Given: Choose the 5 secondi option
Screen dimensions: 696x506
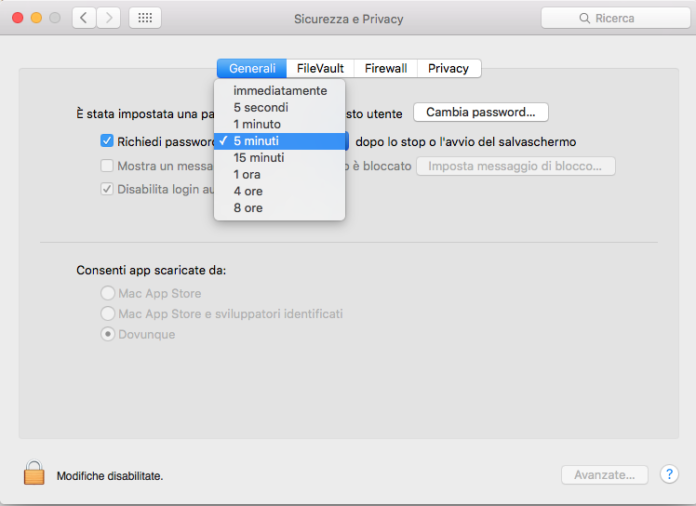Looking at the screenshot, I should tap(261, 107).
